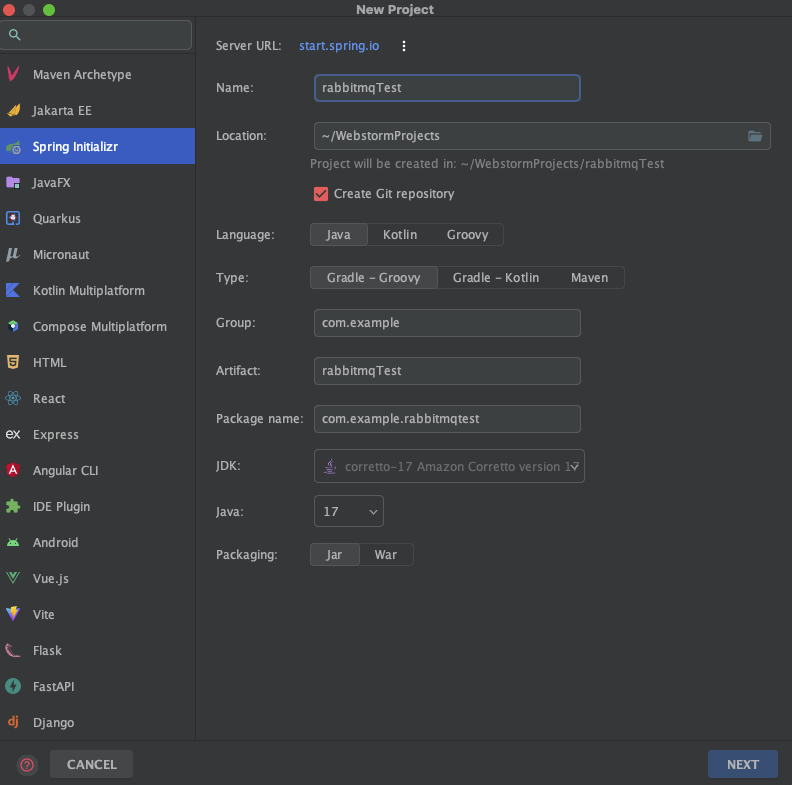Click the React atom icon
This screenshot has width=792, height=785.
[13, 398]
